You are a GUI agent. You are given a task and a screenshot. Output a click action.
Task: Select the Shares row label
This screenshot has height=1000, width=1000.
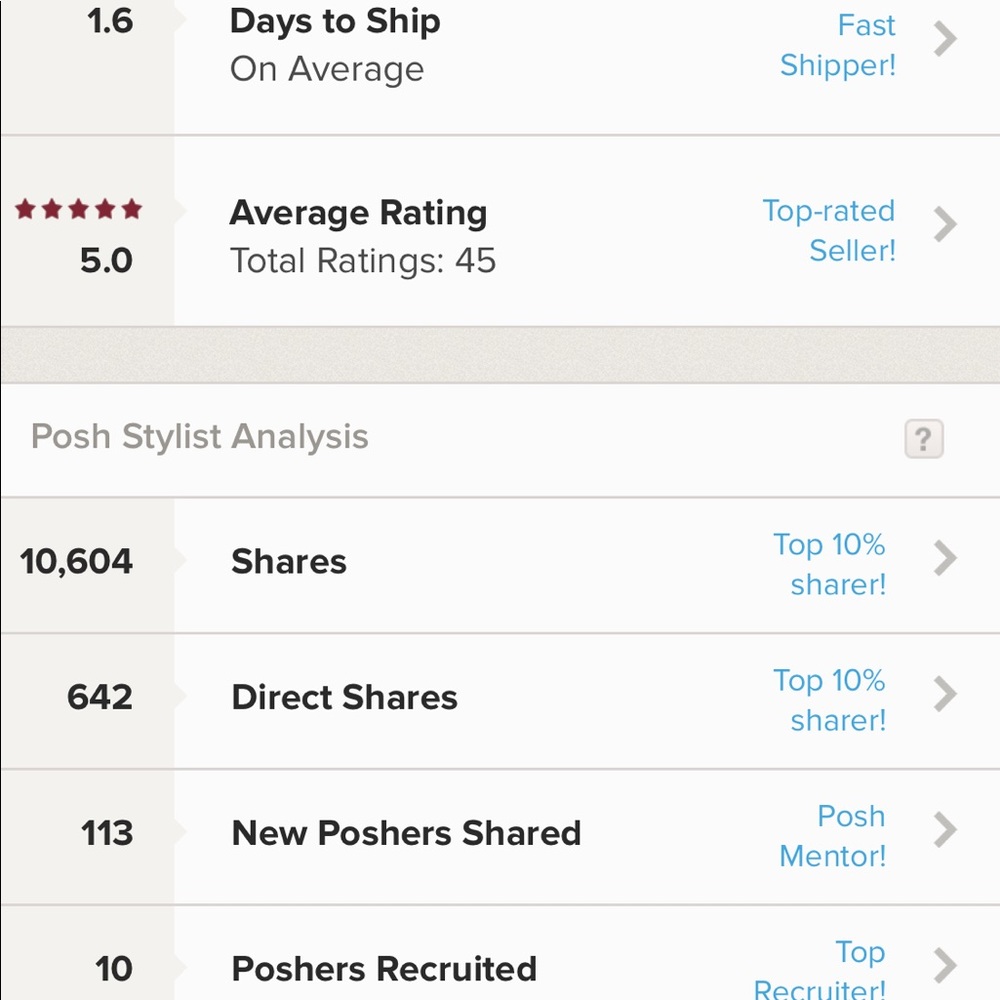tap(289, 562)
